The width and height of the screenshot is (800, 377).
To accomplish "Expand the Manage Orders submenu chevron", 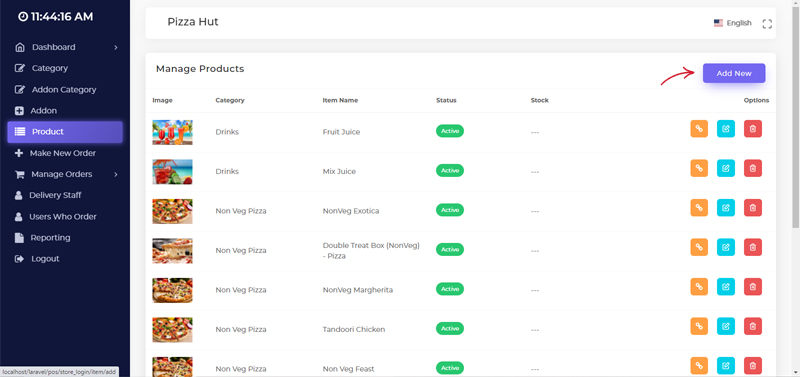I will coord(116,174).
